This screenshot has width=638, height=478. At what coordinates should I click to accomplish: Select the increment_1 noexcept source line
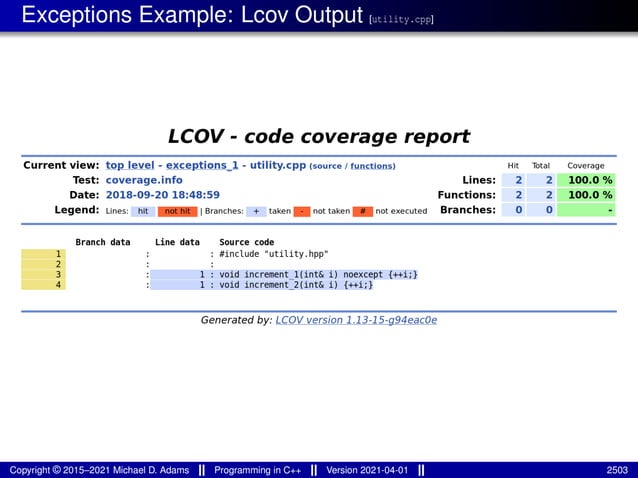coord(318,274)
